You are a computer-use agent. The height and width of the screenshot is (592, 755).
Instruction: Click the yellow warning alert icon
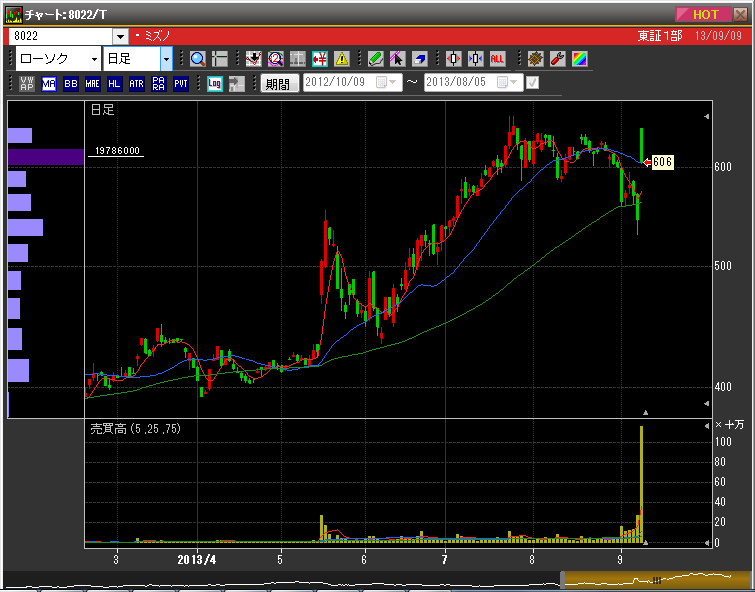click(342, 59)
